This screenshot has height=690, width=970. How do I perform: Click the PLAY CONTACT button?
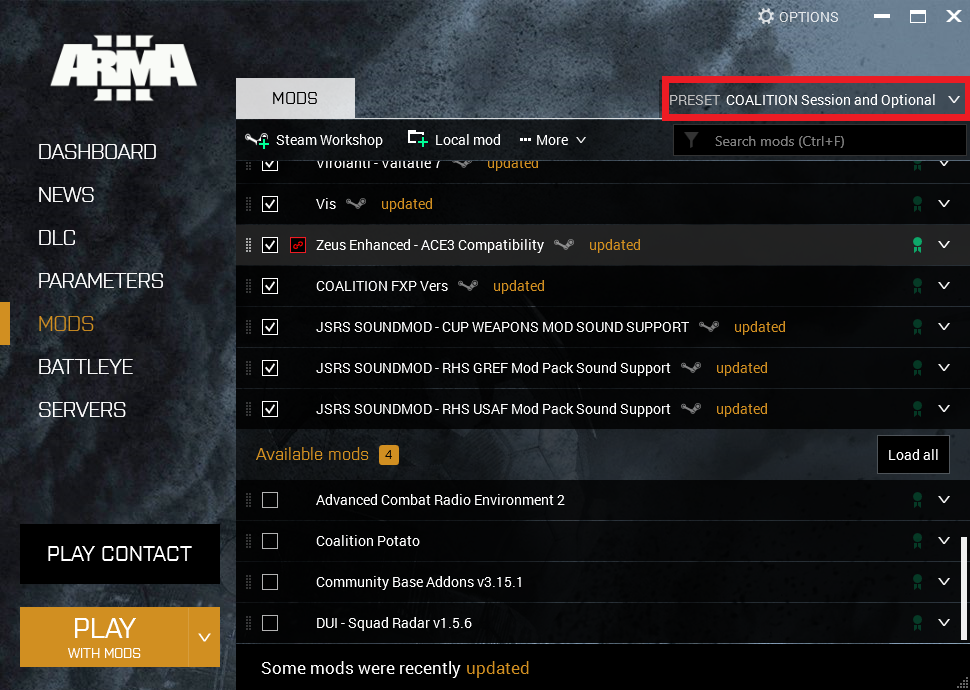pos(120,554)
